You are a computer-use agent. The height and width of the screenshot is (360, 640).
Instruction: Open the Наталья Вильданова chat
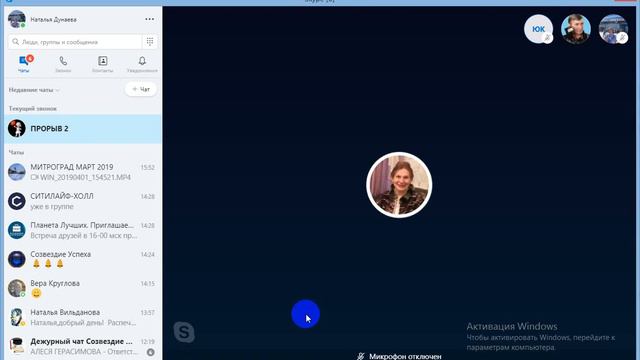[83, 317]
